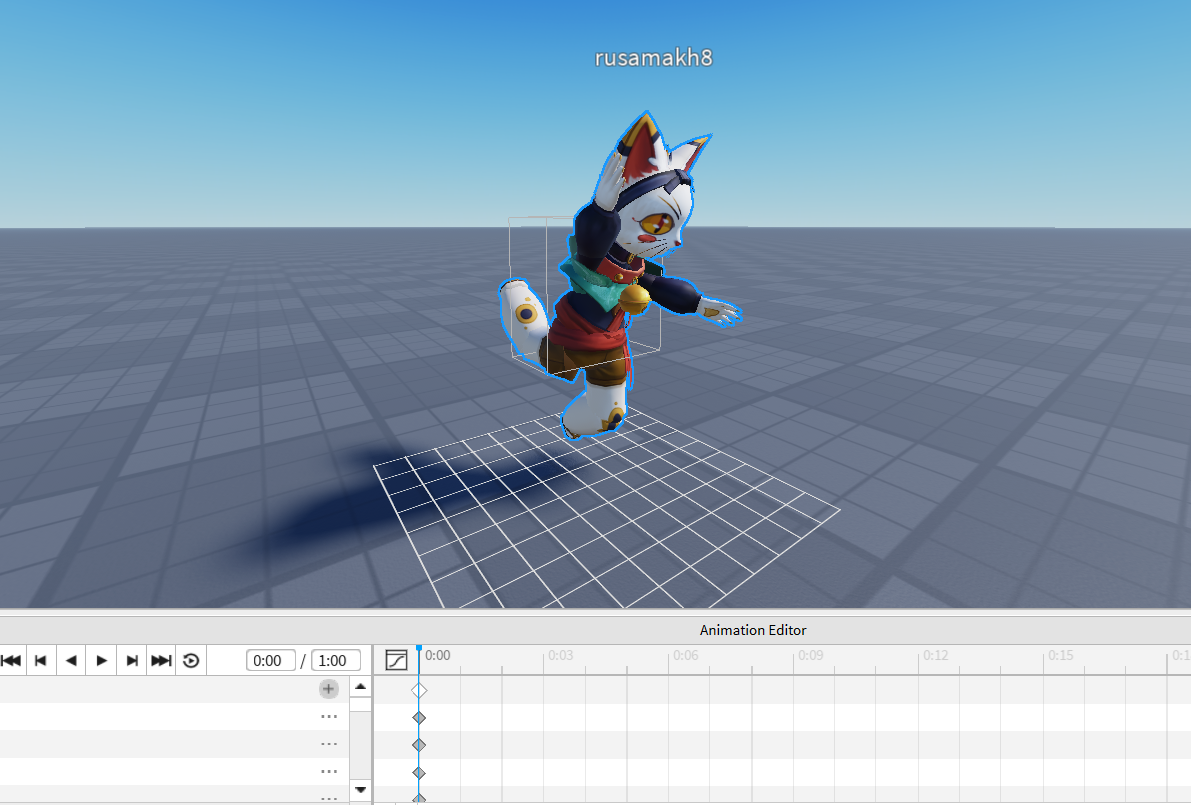Click the blue playhead scrubber handle
This screenshot has height=805, width=1191.
click(x=419, y=649)
